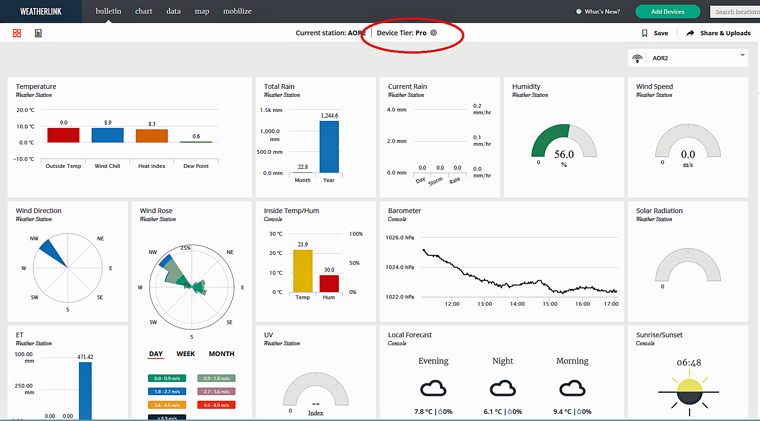
Task: Click the 4.5 - 8.9 m/s legend swatch
Action: point(216,405)
